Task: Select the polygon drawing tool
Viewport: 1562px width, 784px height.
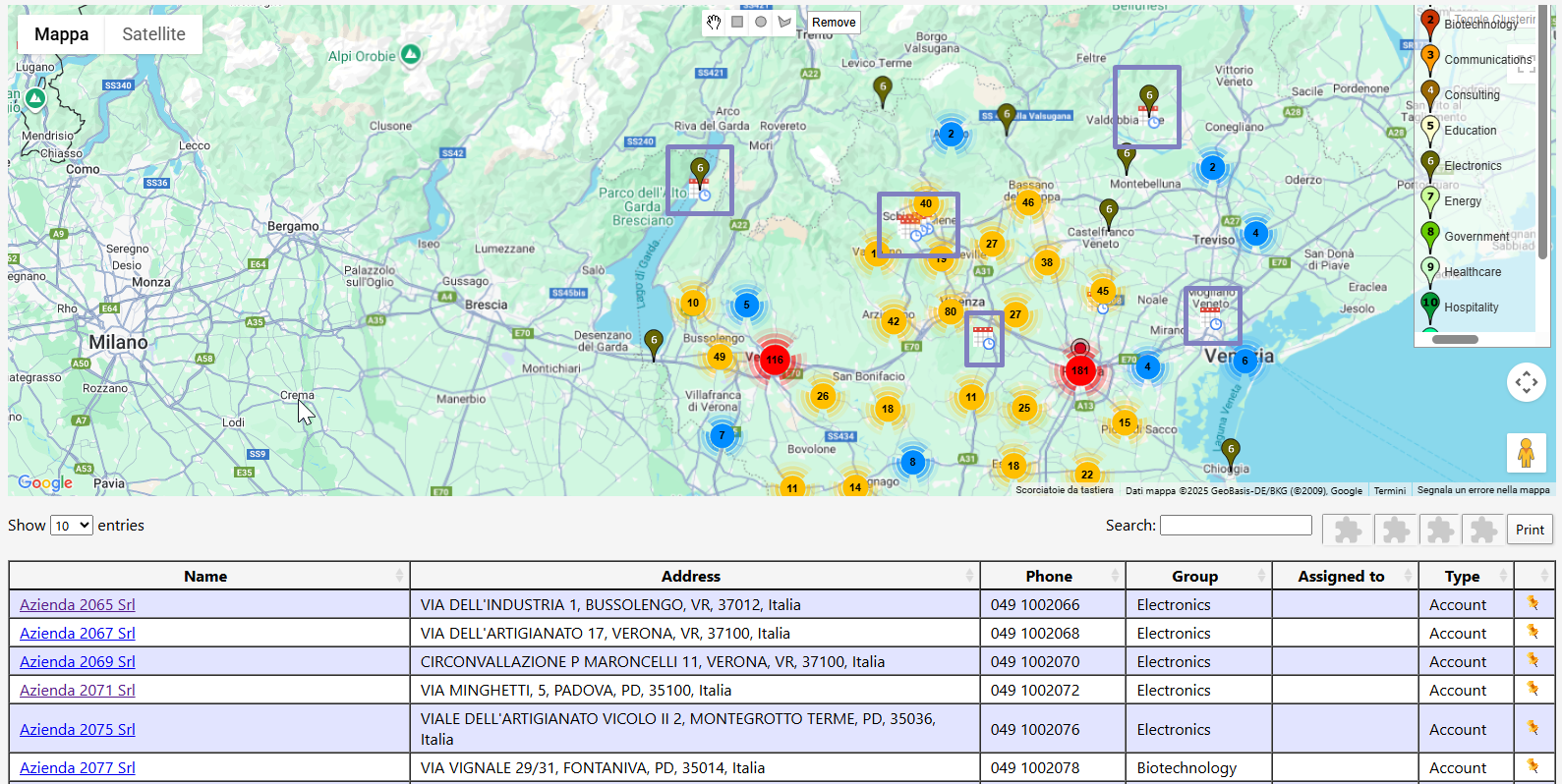Action: pos(784,22)
